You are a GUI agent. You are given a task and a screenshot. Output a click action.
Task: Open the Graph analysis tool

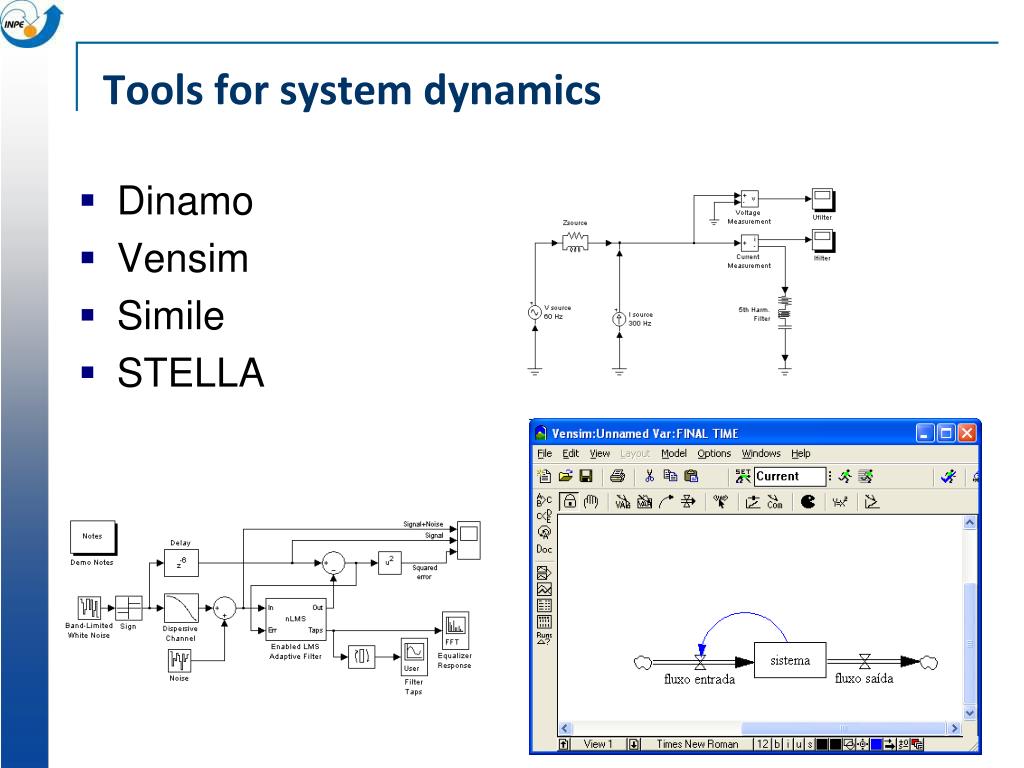coord(544,589)
